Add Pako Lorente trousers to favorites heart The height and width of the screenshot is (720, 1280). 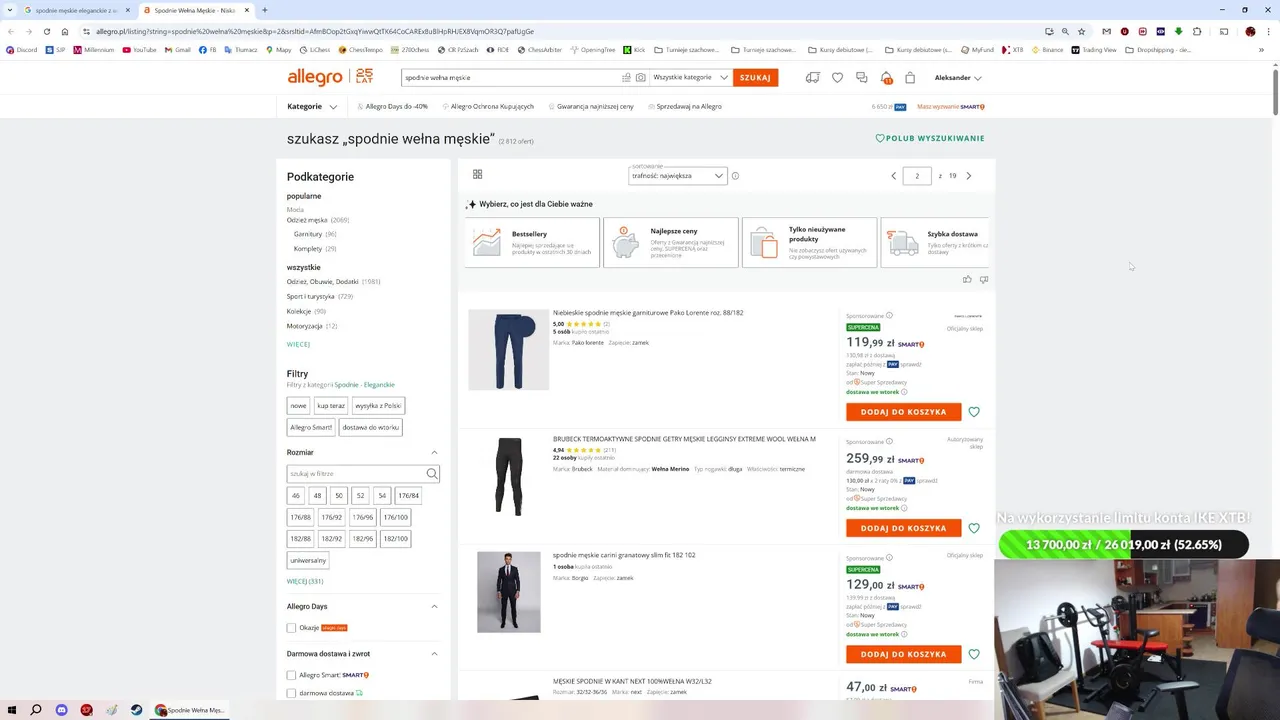coord(974,412)
